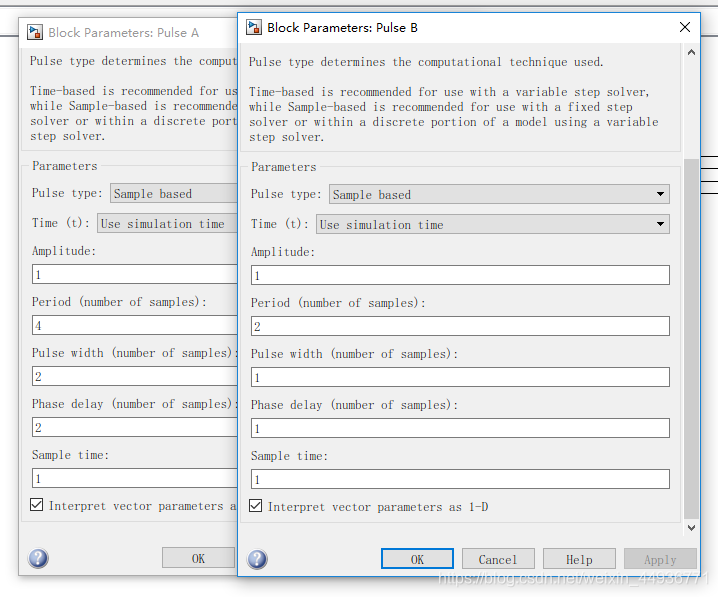This screenshot has width=718, height=597.
Task: Click 'Period (number of samples):' label in Pulse B
Action: [338, 303]
